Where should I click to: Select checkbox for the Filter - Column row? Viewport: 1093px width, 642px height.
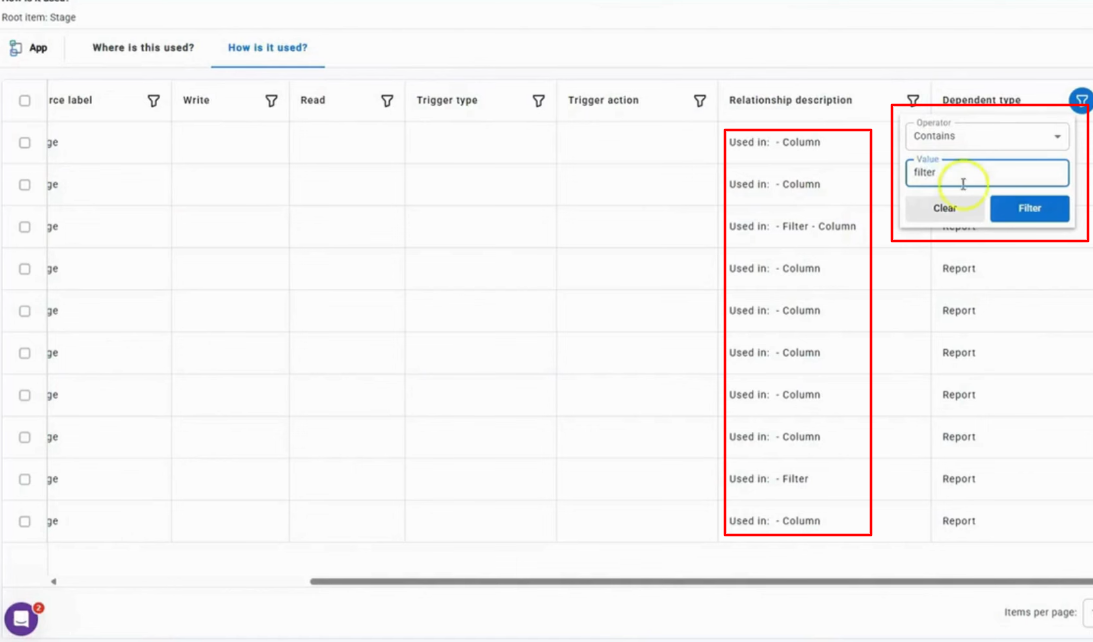(25, 227)
